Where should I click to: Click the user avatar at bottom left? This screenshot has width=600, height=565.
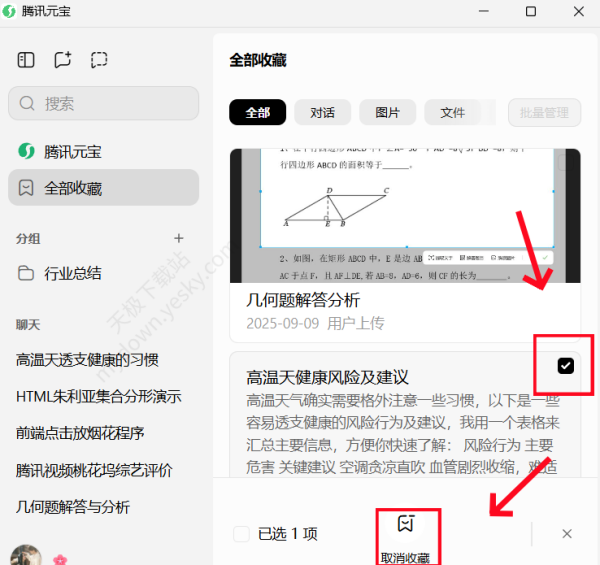26,556
